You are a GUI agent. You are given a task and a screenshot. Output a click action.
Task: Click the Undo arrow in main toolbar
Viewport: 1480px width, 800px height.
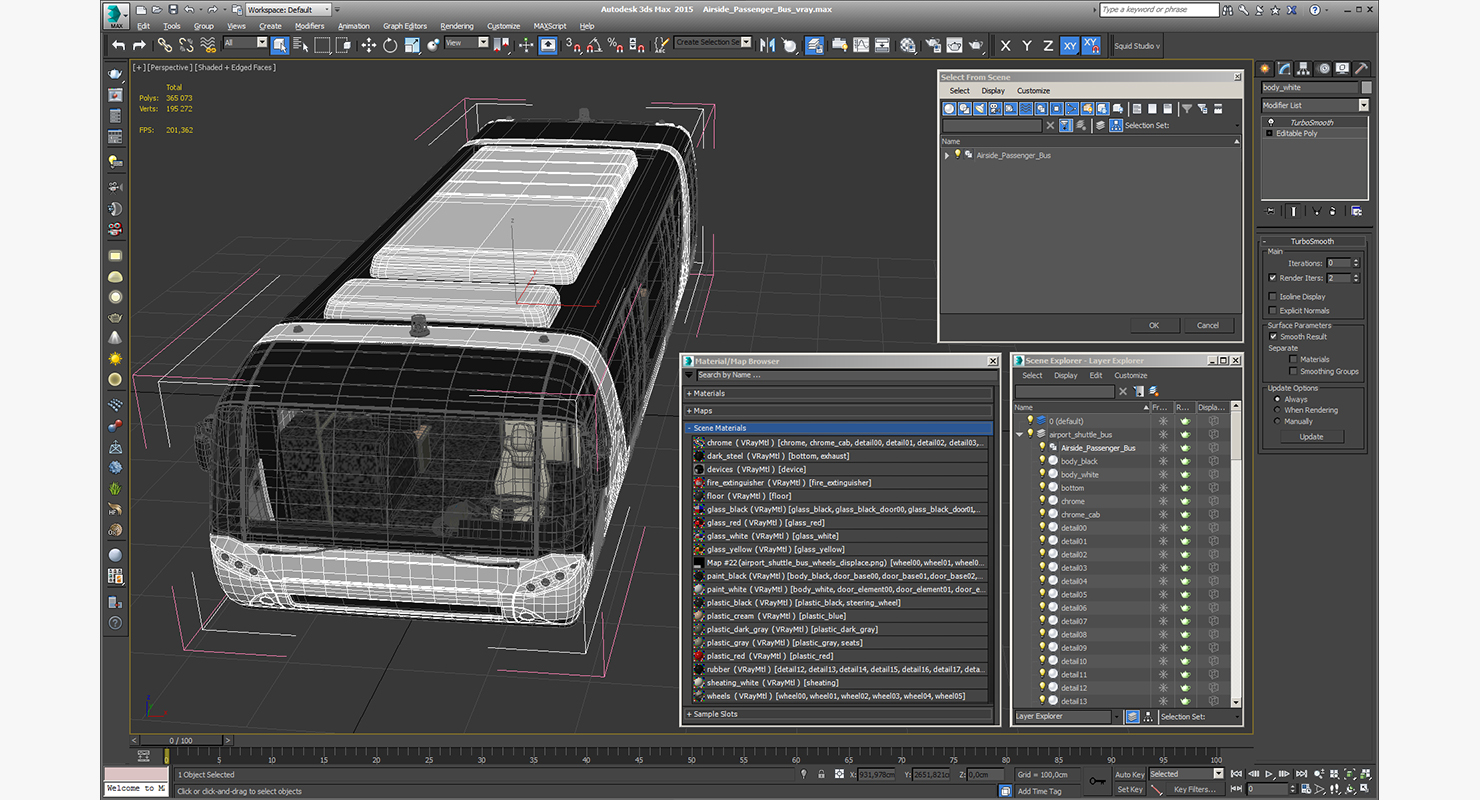click(119, 45)
